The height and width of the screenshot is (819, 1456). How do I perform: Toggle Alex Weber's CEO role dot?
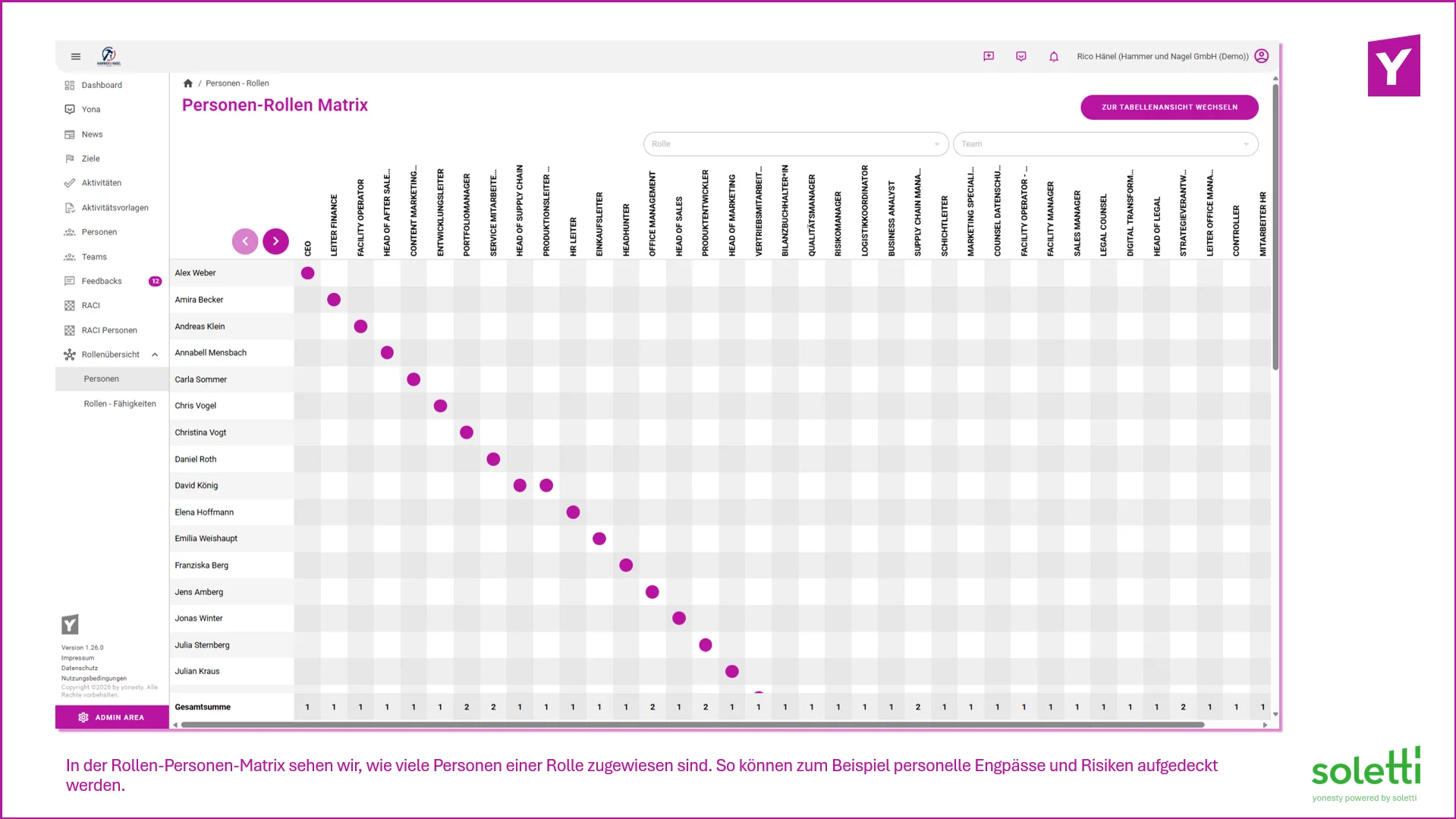[x=307, y=273]
